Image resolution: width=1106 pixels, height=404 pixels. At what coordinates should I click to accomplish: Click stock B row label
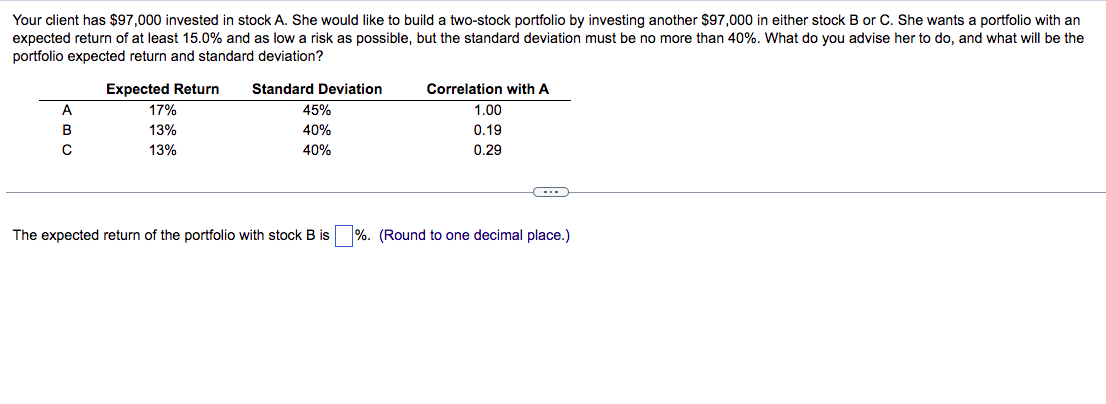(x=66, y=130)
